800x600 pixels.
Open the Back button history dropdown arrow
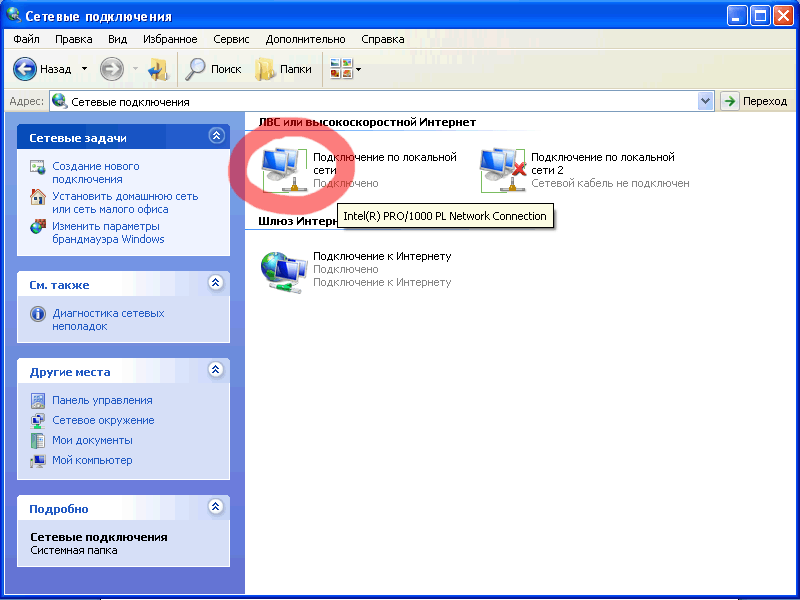pos(84,69)
